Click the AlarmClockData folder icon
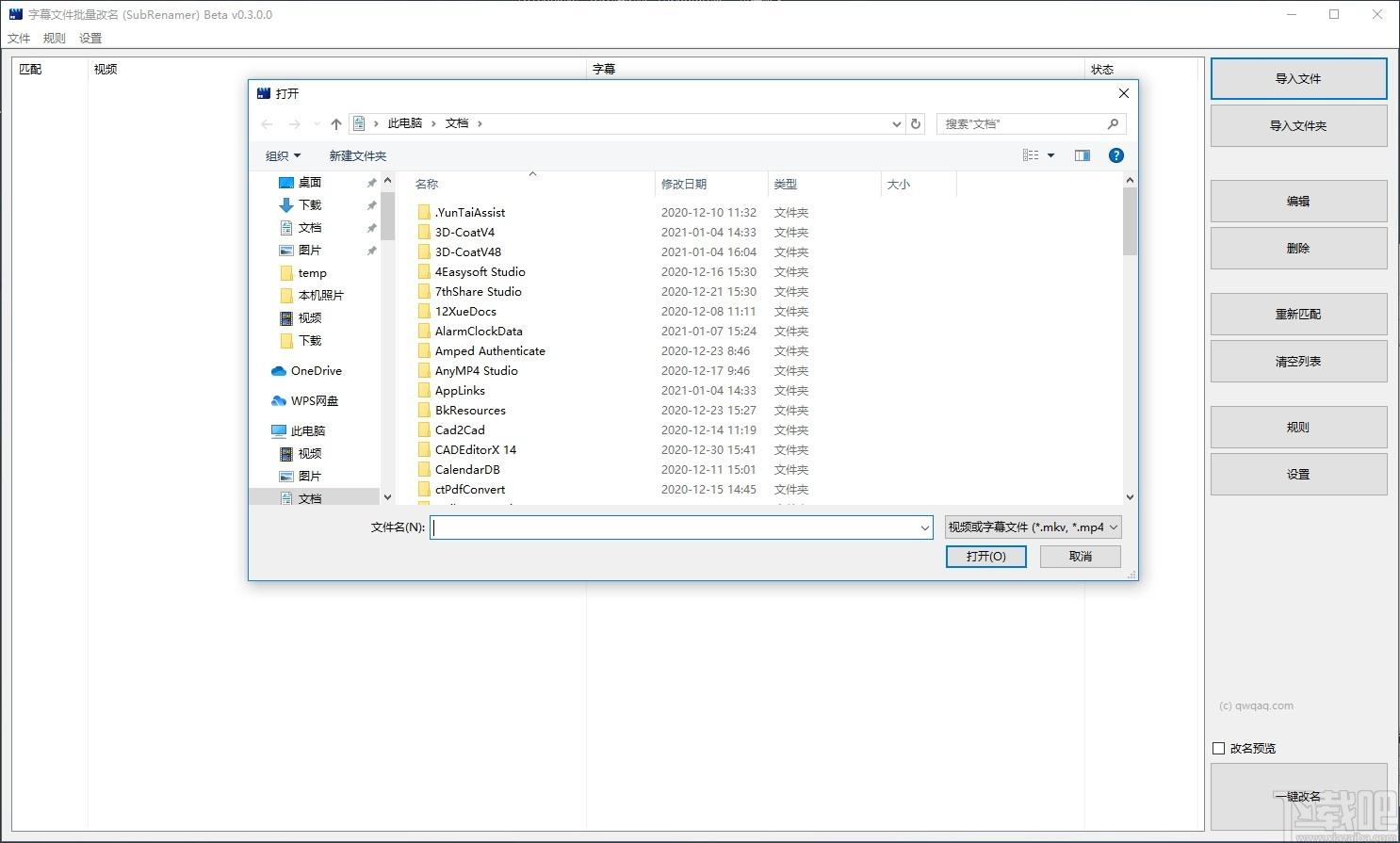Image resolution: width=1400 pixels, height=843 pixels. [x=424, y=331]
